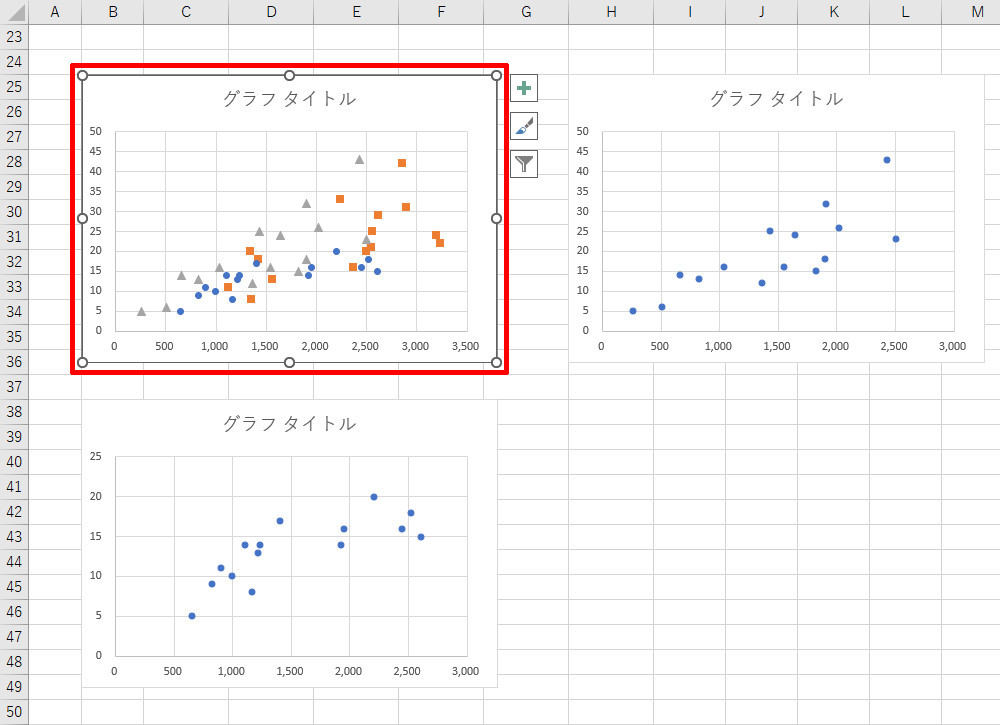Open the Chart Styles paintbrush button
Viewport: 1000px width, 725px height.
pos(524,126)
